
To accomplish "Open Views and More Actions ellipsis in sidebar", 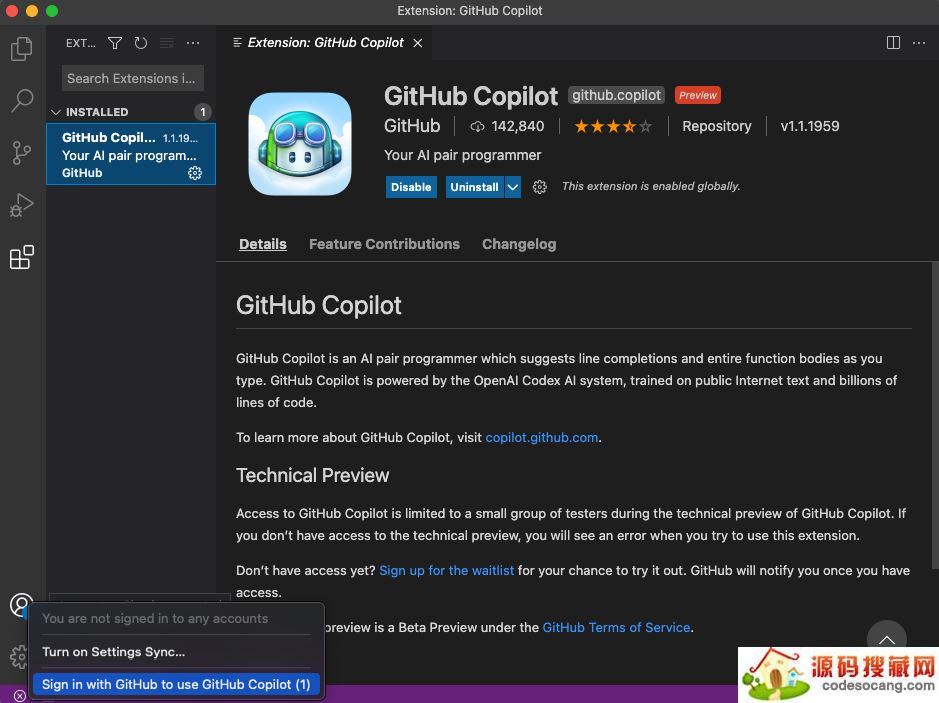I will tap(193, 43).
